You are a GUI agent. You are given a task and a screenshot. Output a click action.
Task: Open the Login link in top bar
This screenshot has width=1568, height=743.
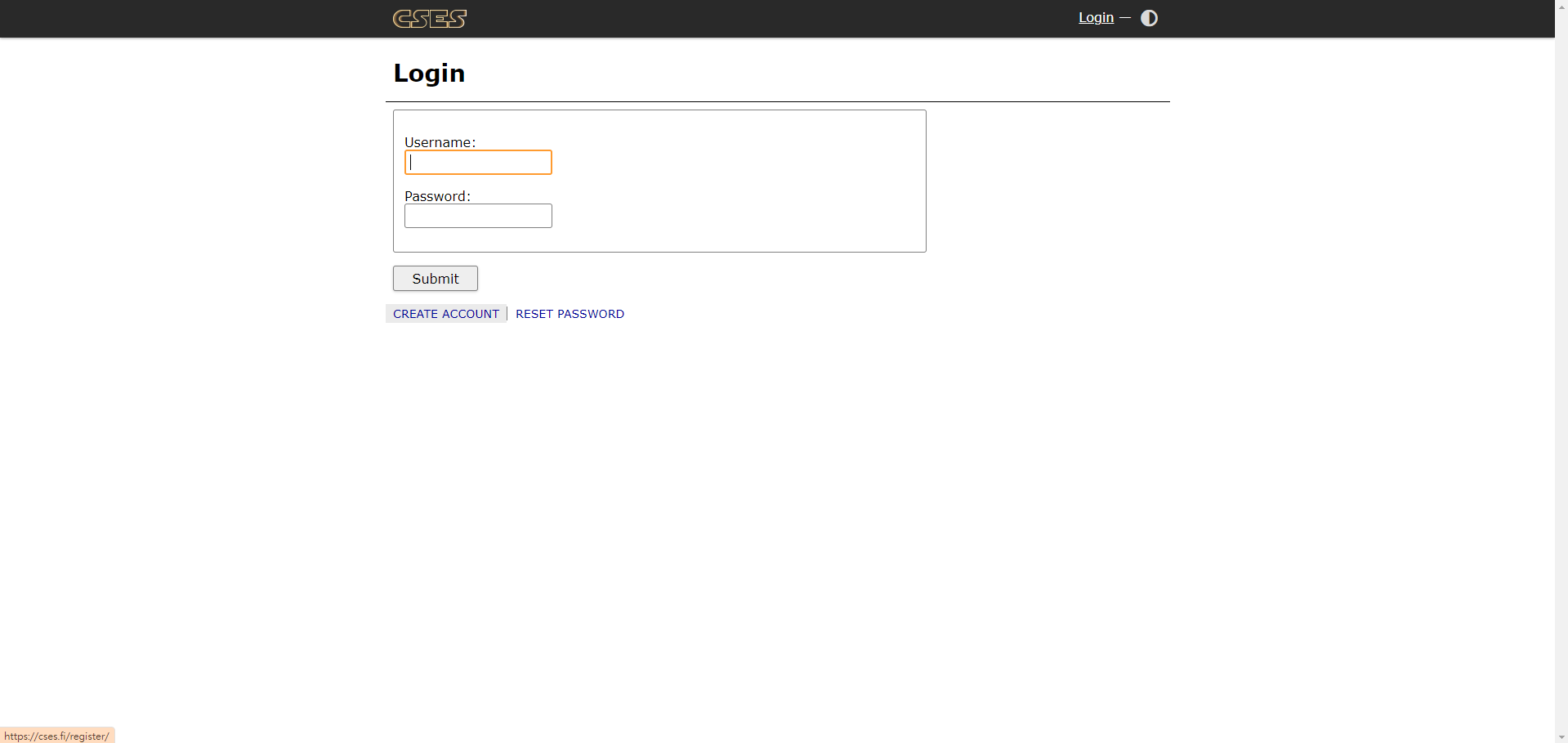pos(1096,18)
